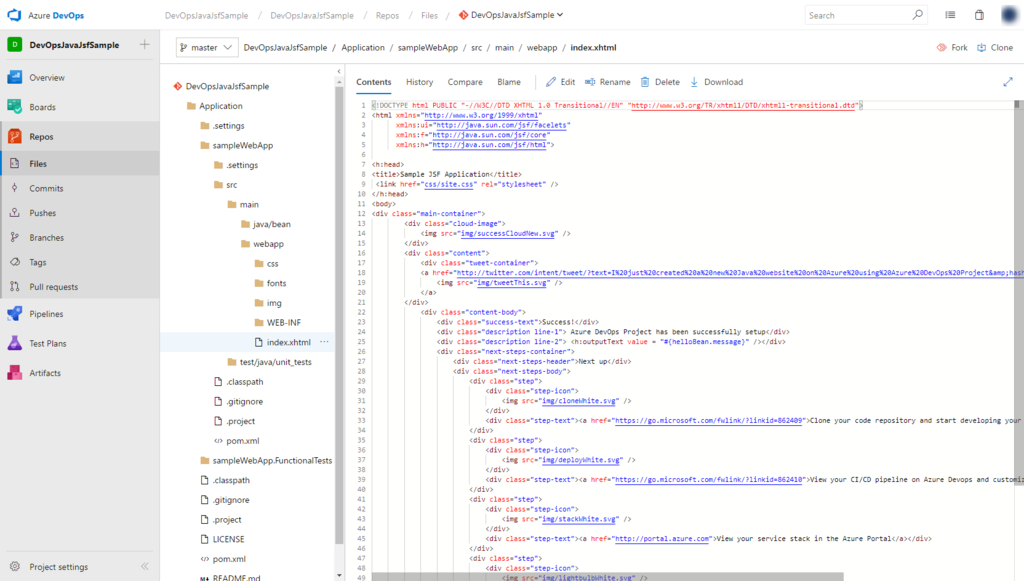Open the Commits page
Screen dimensions: 1024x581
point(46,189)
